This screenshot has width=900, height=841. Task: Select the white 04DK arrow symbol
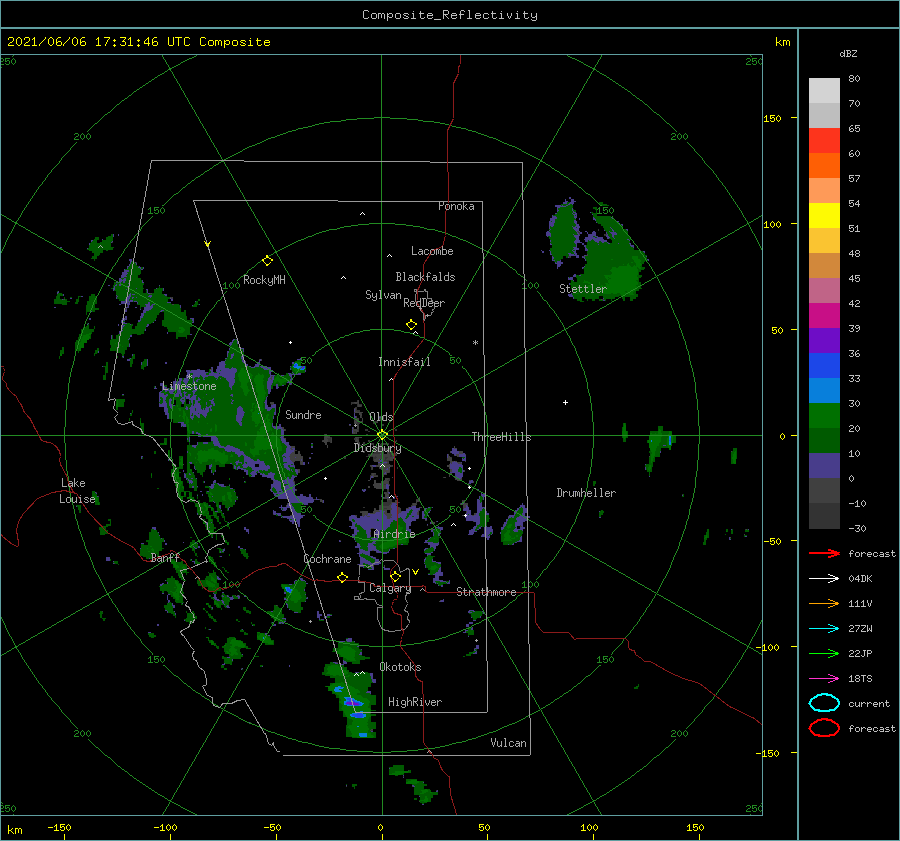tap(824, 579)
